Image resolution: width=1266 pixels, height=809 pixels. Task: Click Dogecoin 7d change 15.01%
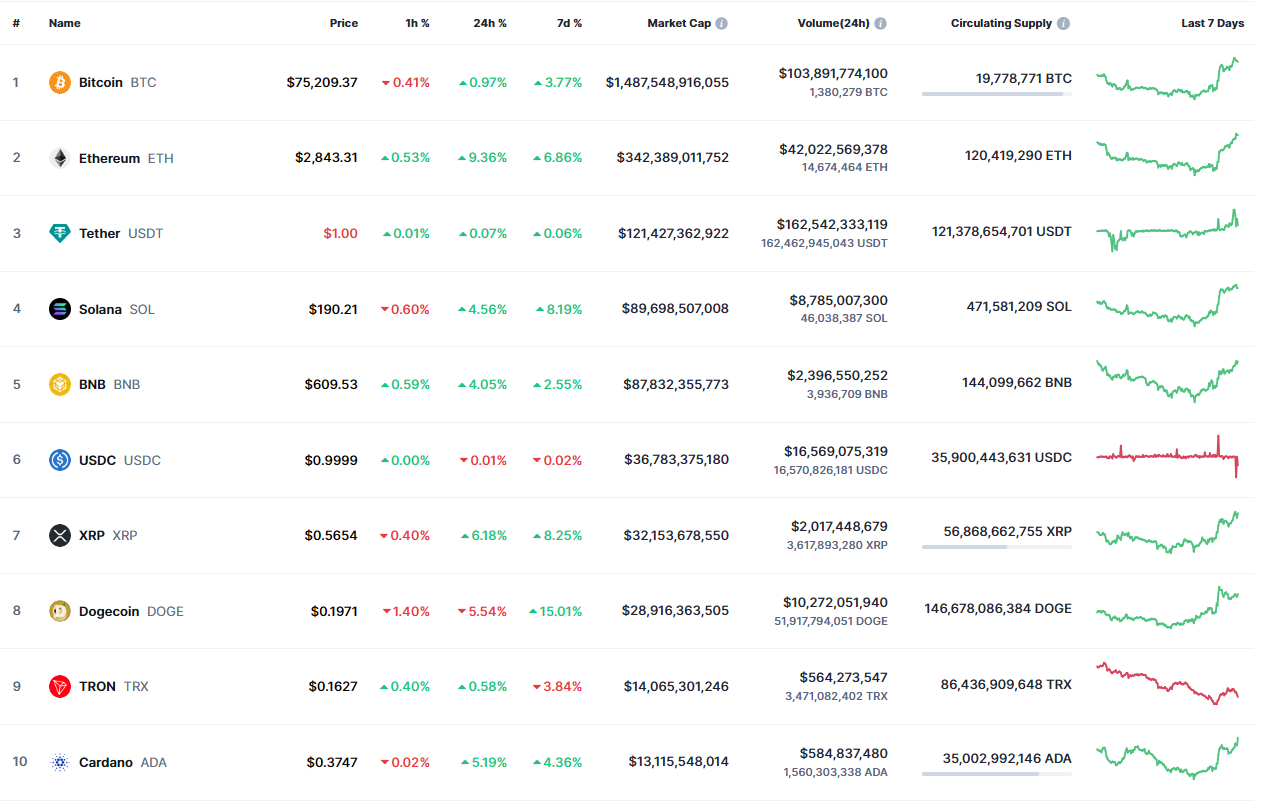(x=555, y=611)
